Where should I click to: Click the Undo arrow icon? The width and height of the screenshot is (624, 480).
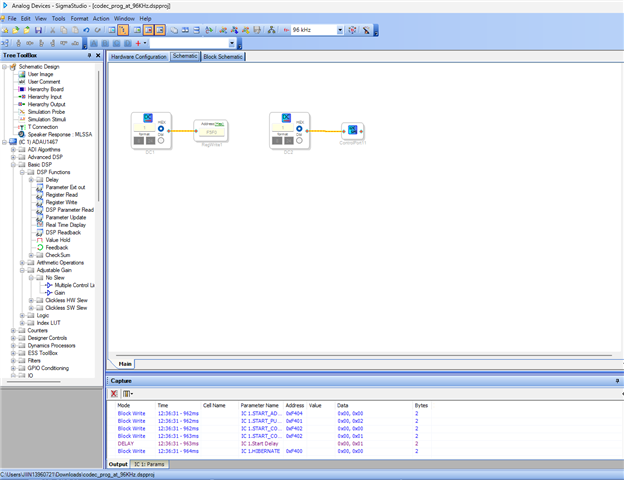(86, 30)
